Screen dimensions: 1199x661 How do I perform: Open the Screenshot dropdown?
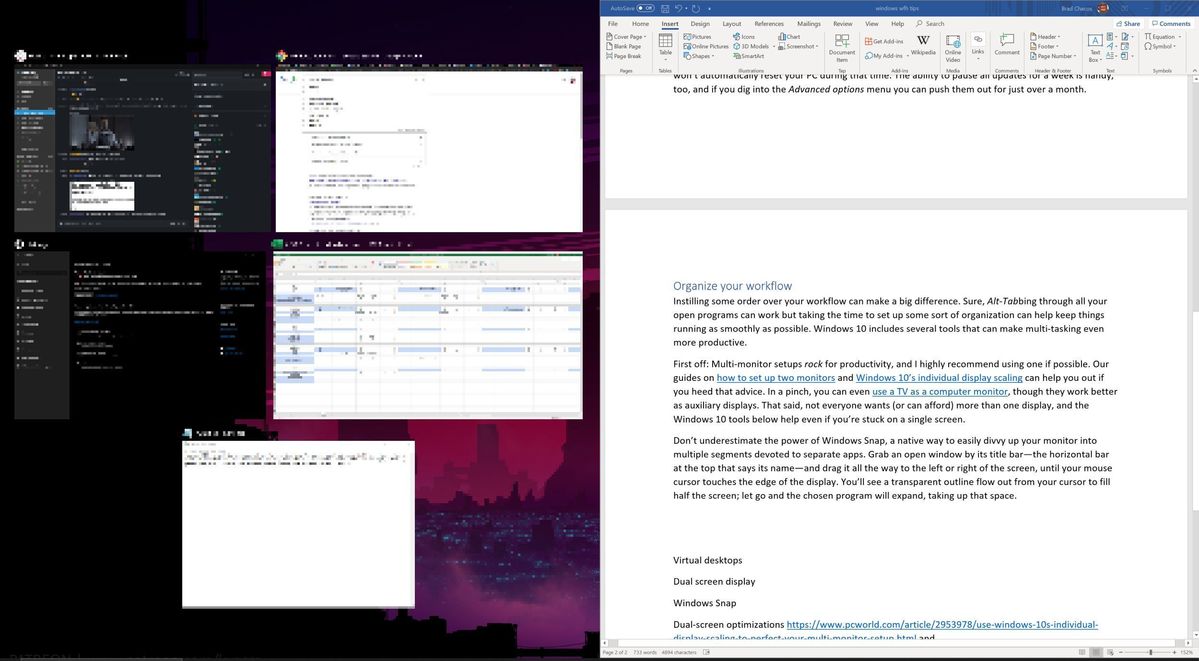click(798, 47)
